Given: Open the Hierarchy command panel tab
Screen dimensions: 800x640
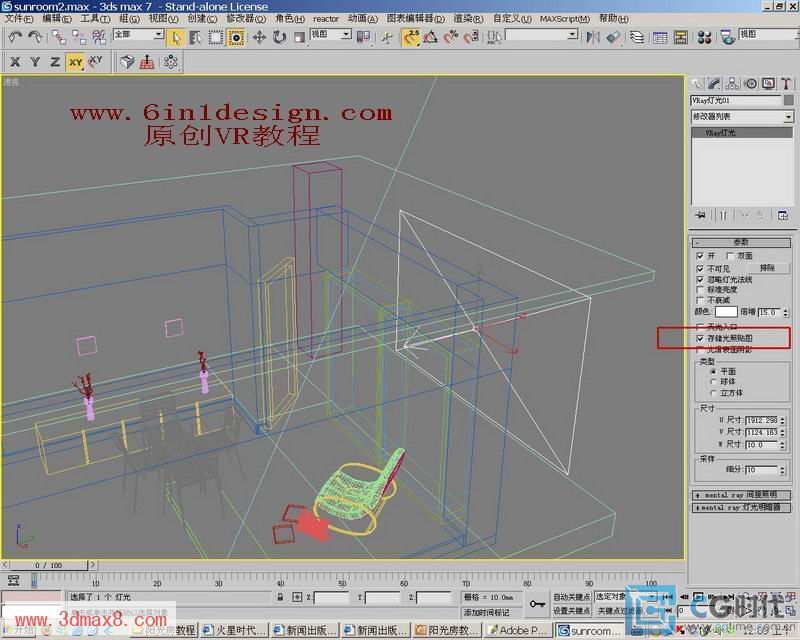Looking at the screenshot, I should [732, 84].
